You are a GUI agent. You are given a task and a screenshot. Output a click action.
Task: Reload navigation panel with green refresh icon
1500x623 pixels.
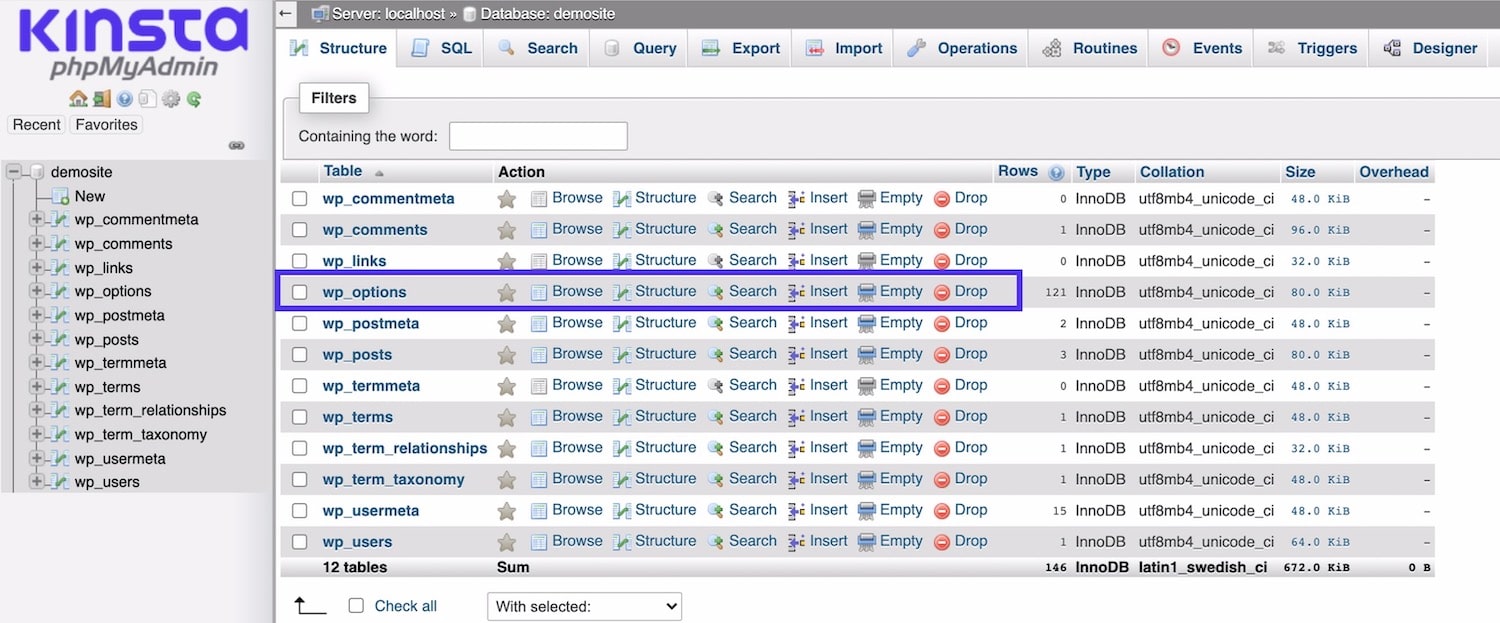(194, 99)
